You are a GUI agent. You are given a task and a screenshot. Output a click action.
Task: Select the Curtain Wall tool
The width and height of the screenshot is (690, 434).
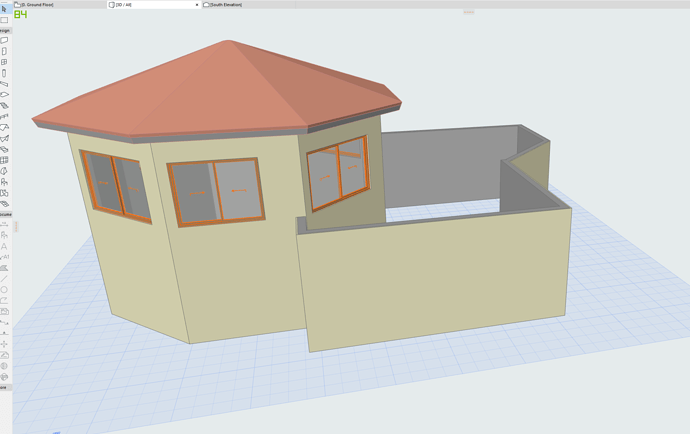(x=4, y=160)
